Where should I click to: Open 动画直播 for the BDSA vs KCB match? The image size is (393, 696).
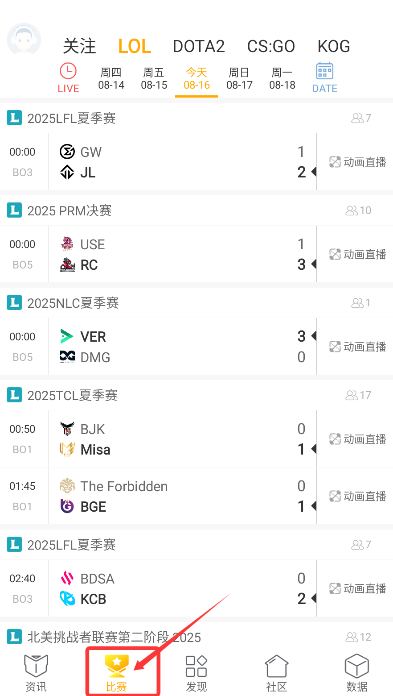click(357, 589)
